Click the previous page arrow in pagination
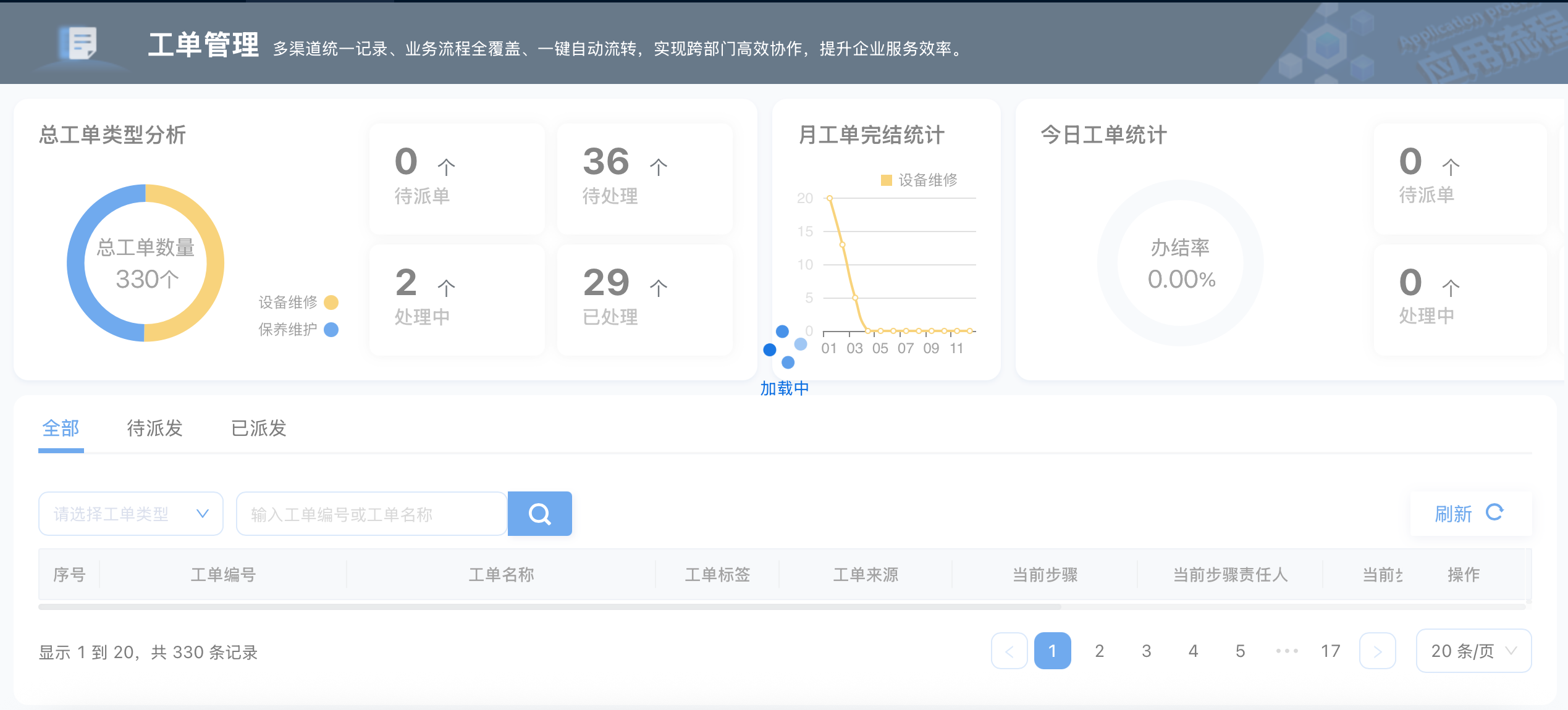Screen dimensions: 1568x710 1010,651
